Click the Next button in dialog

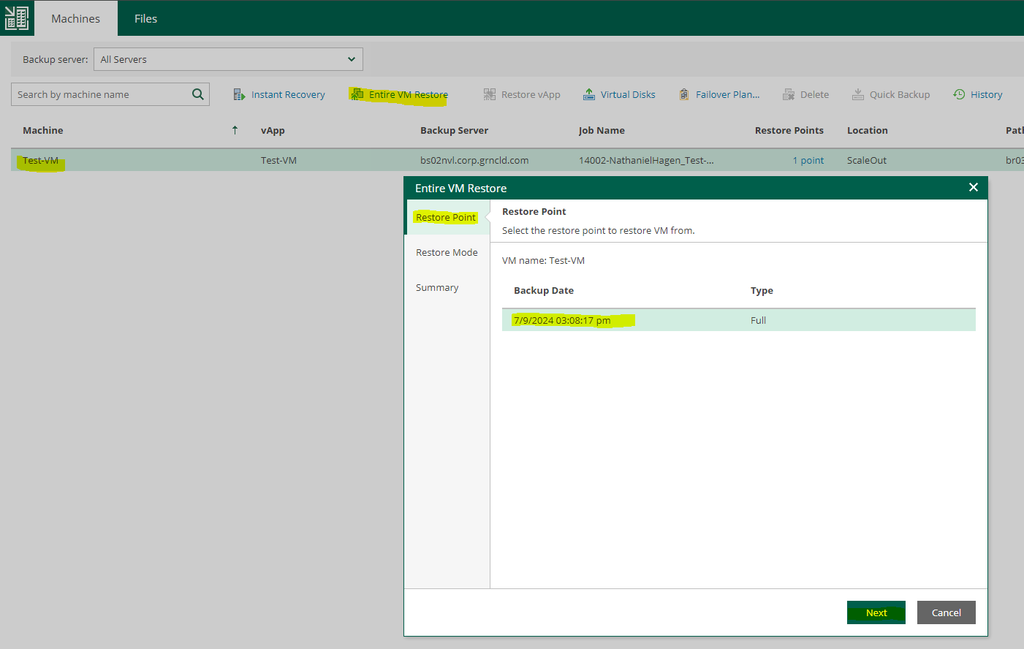[x=876, y=613]
